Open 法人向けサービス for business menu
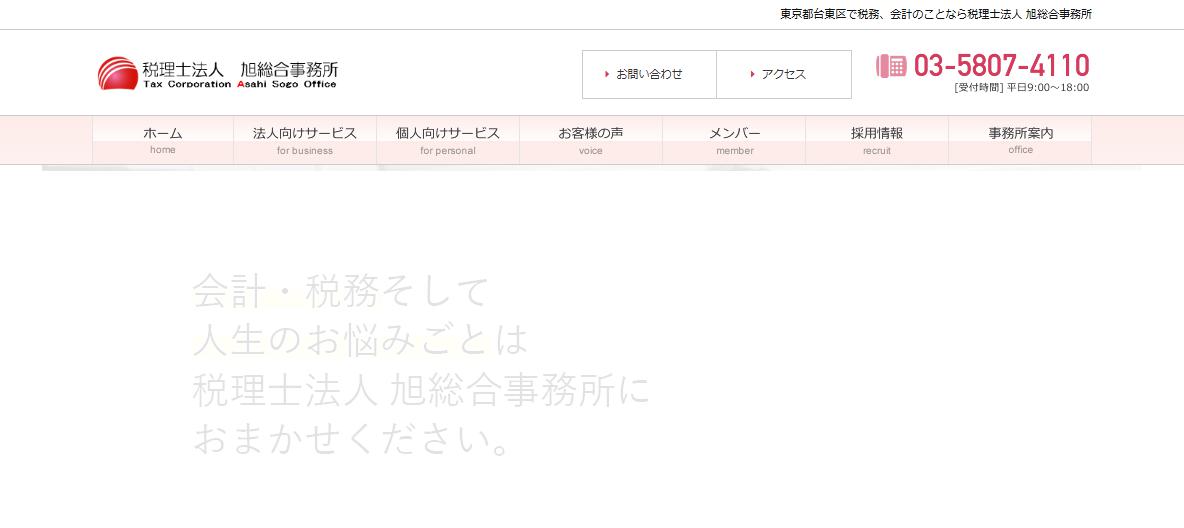The image size is (1184, 528). coord(305,140)
